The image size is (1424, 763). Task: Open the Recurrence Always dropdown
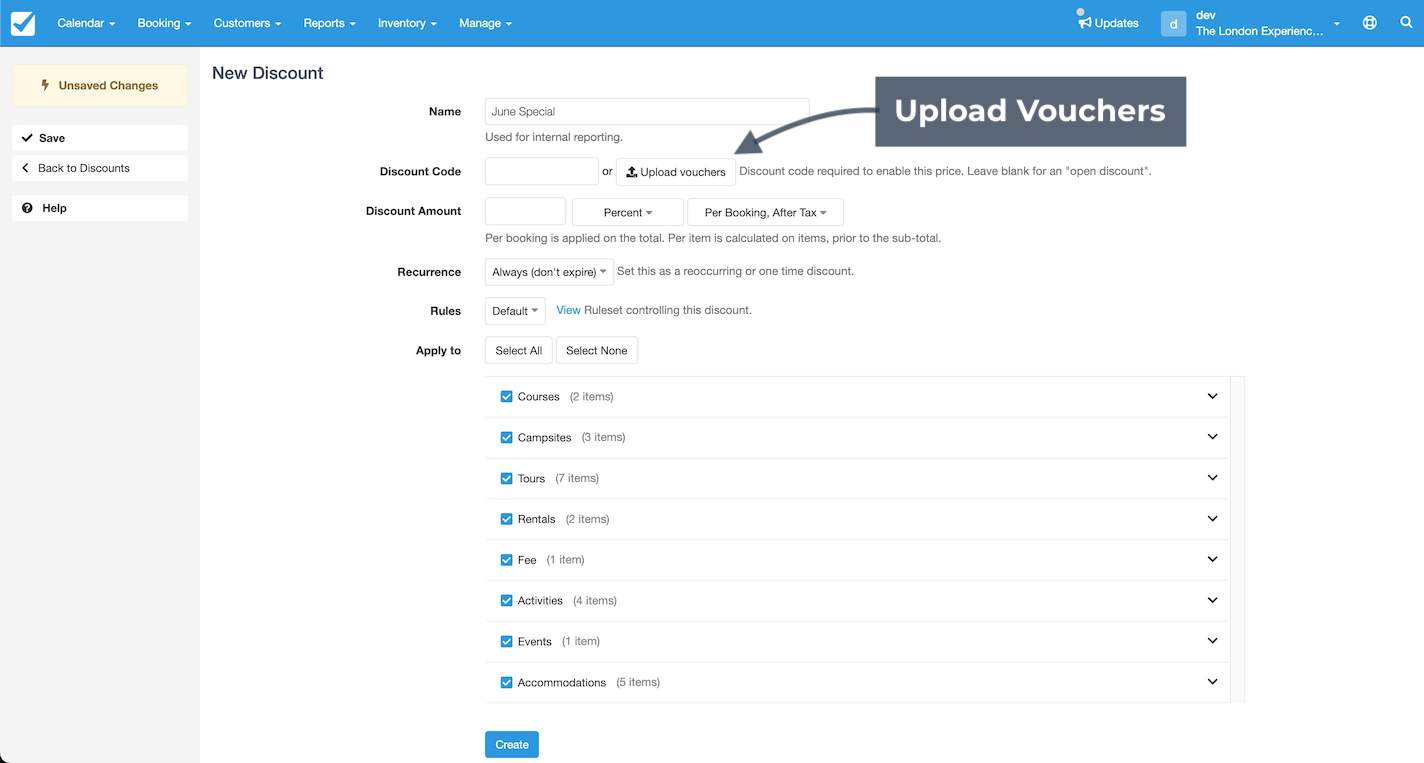(549, 272)
